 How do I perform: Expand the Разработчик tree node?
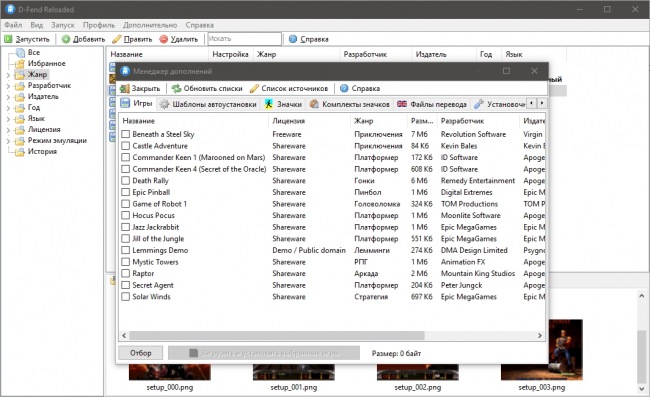[8, 86]
